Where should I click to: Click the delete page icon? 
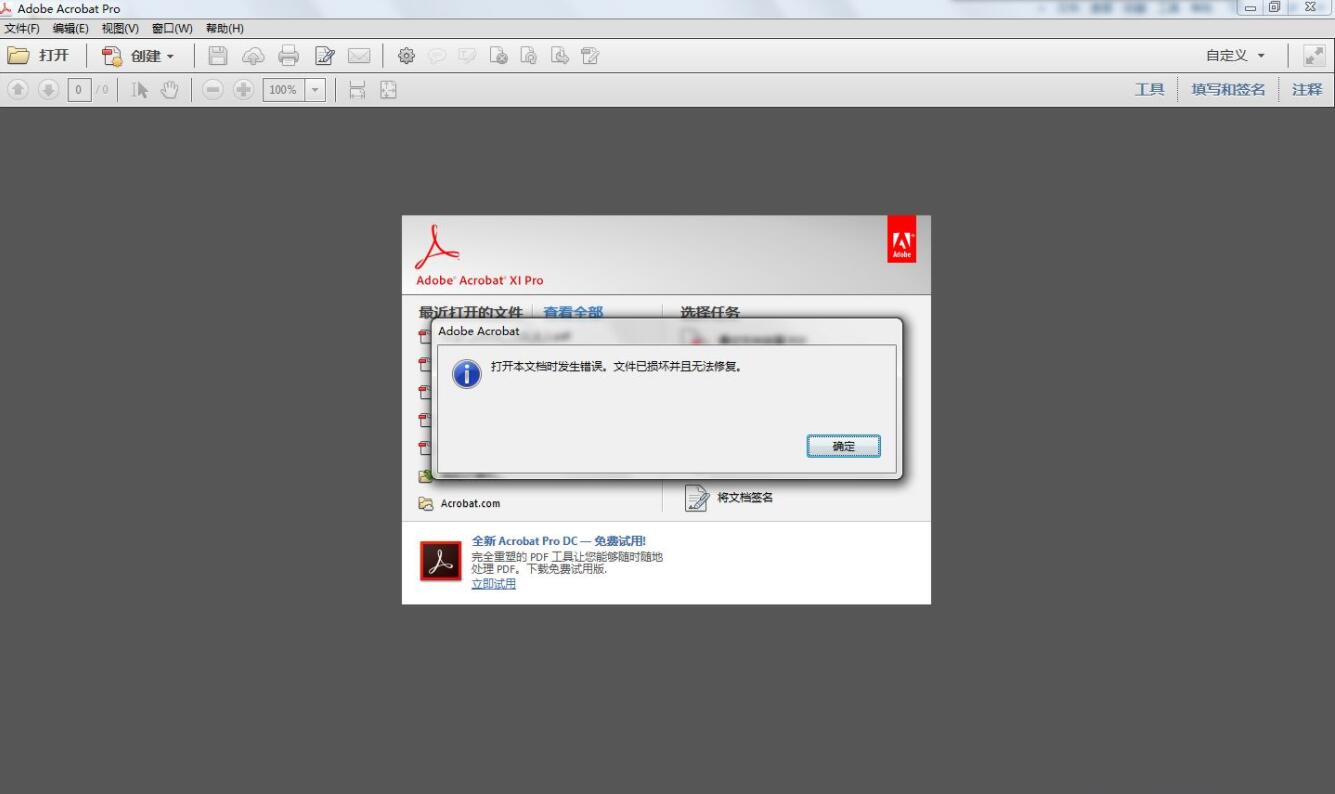pos(498,56)
